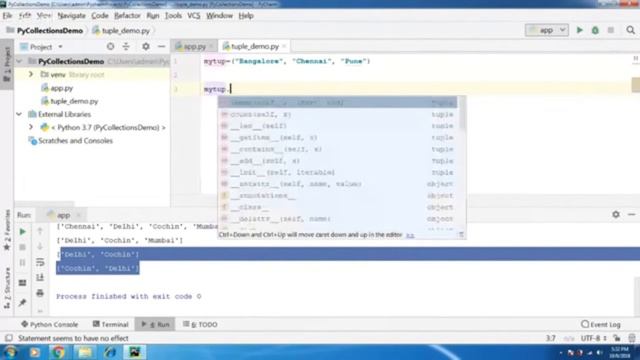Open the Run menu
The height and width of the screenshot is (360, 640).
pyautogui.click(x=153, y=16)
